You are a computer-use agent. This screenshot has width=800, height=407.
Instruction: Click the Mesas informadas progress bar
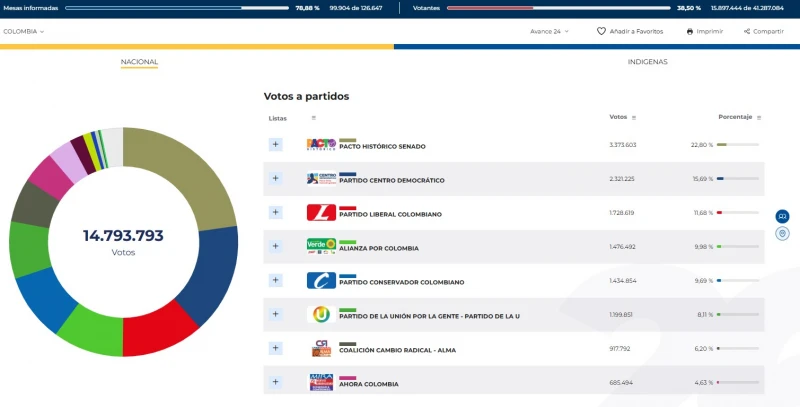[x=177, y=8]
